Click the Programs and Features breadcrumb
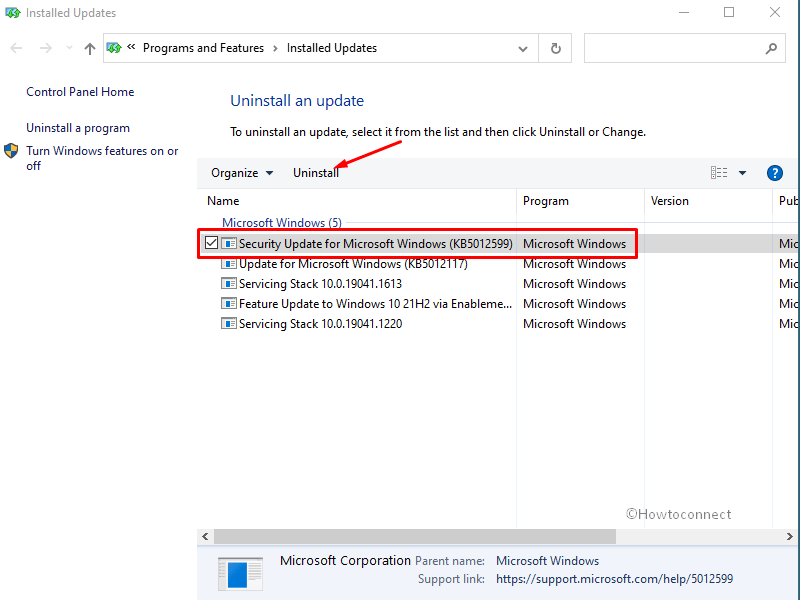This screenshot has height=600, width=800. click(x=203, y=48)
